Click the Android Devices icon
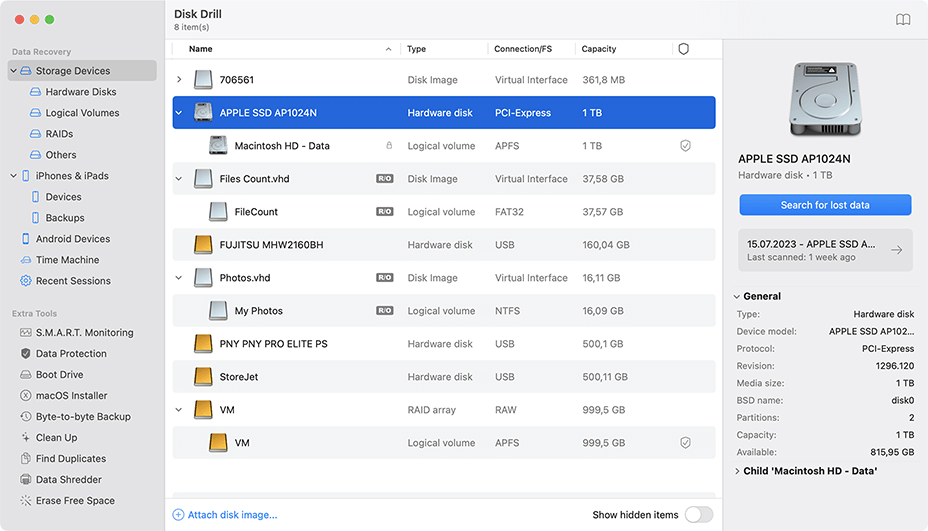The image size is (928, 531). pyautogui.click(x=25, y=239)
